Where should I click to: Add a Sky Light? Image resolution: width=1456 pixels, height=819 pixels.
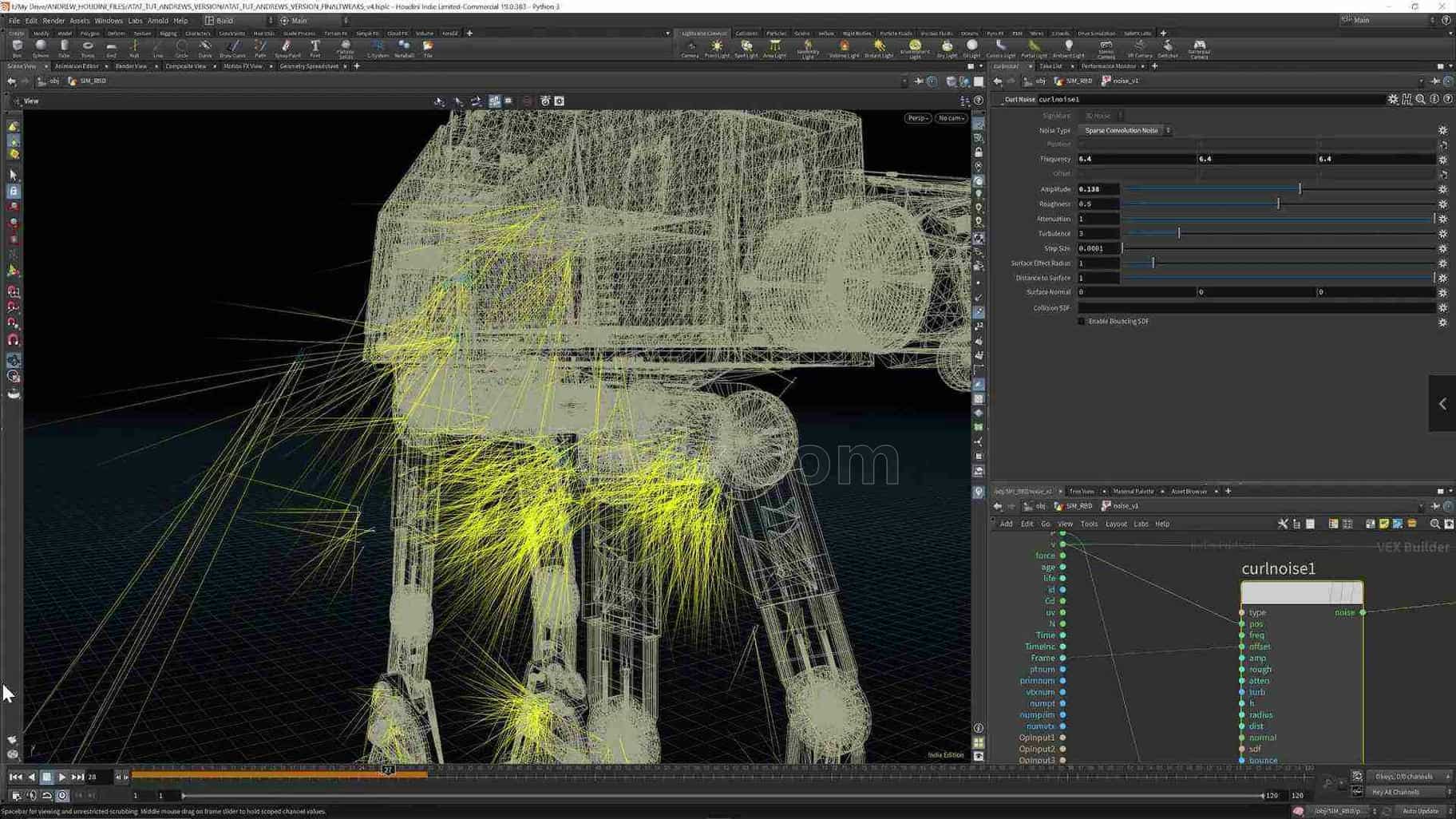pos(947,49)
